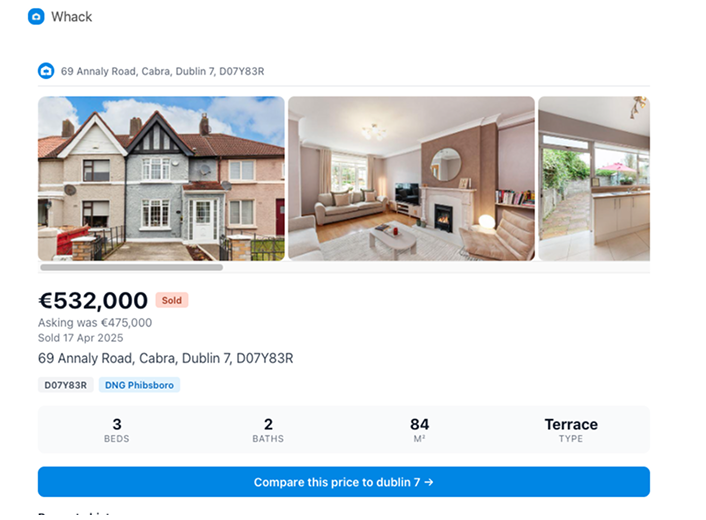Open the kitchen and garden photo
Viewport: 706px width, 520px height.
(594, 178)
